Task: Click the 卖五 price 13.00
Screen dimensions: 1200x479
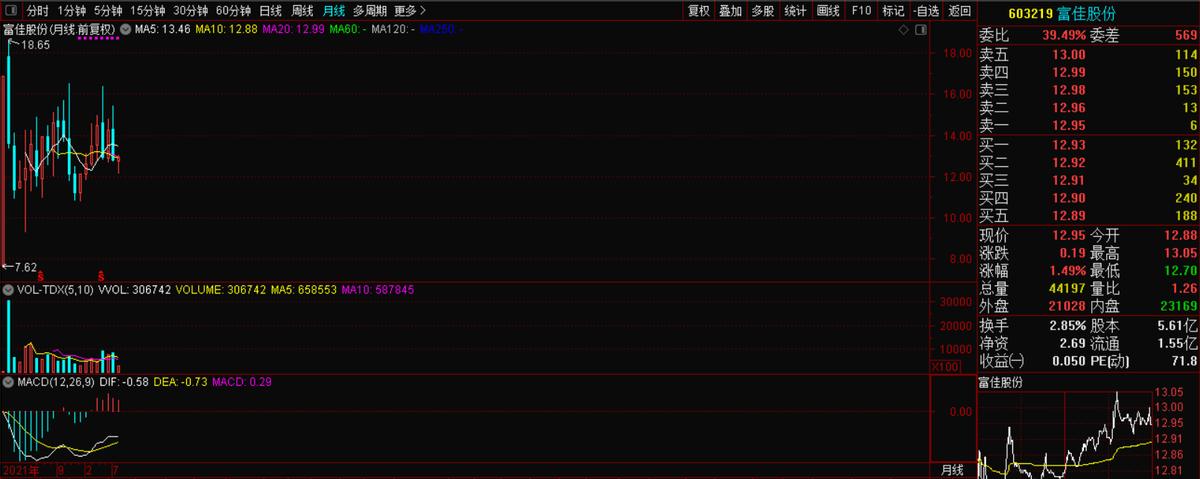Action: click(1068, 54)
